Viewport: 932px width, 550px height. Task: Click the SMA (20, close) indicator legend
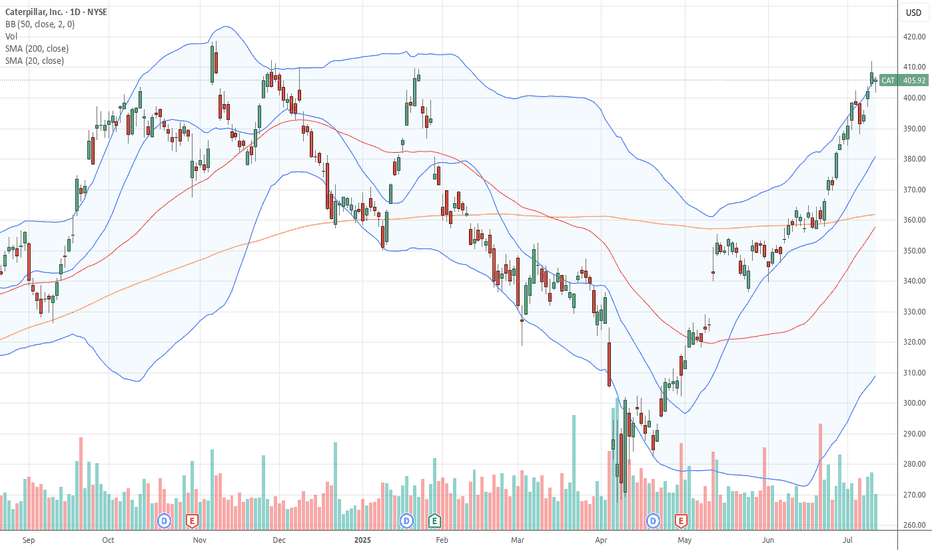pos(34,61)
